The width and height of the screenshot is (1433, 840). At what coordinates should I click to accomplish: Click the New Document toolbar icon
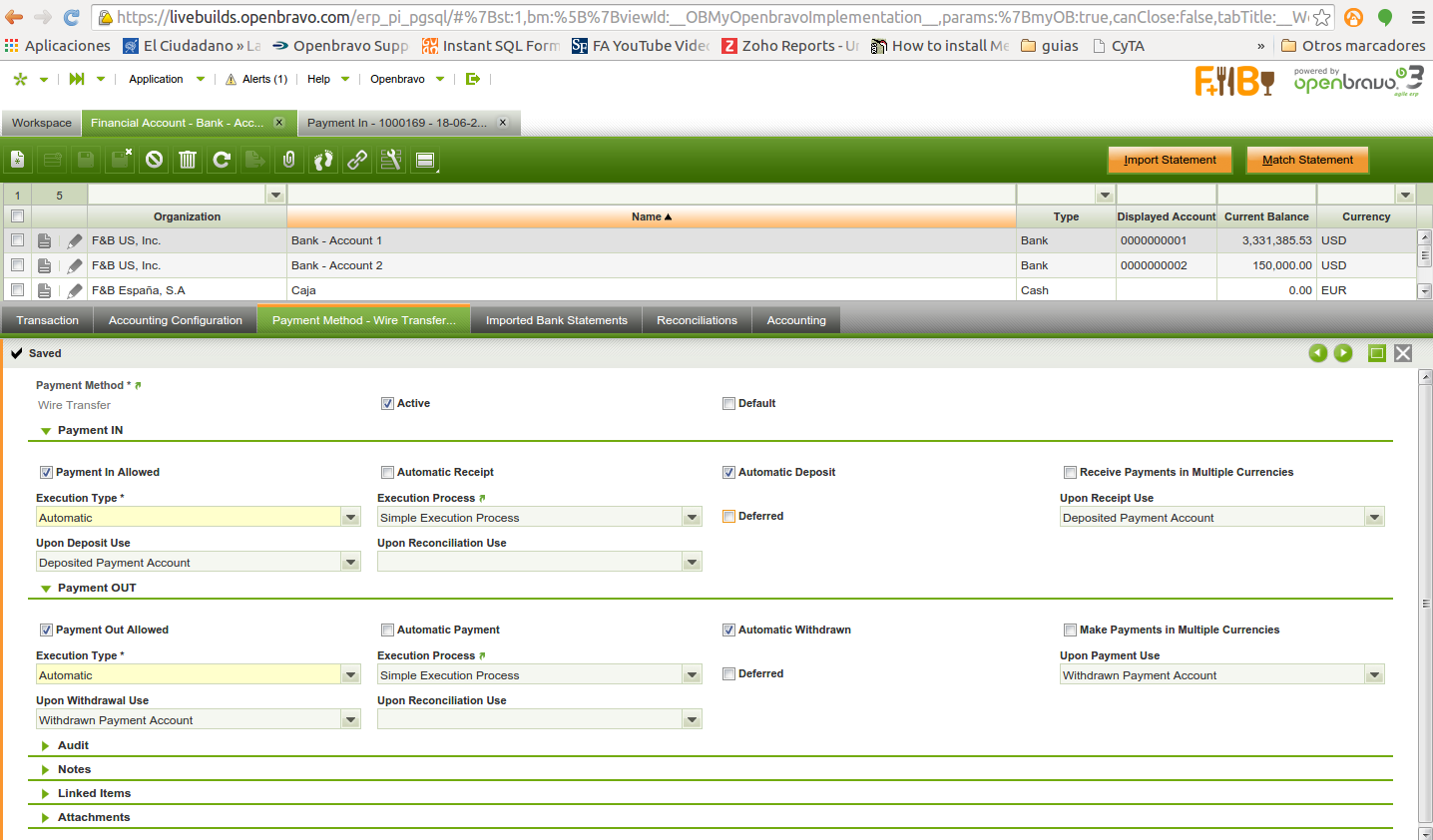(18, 160)
